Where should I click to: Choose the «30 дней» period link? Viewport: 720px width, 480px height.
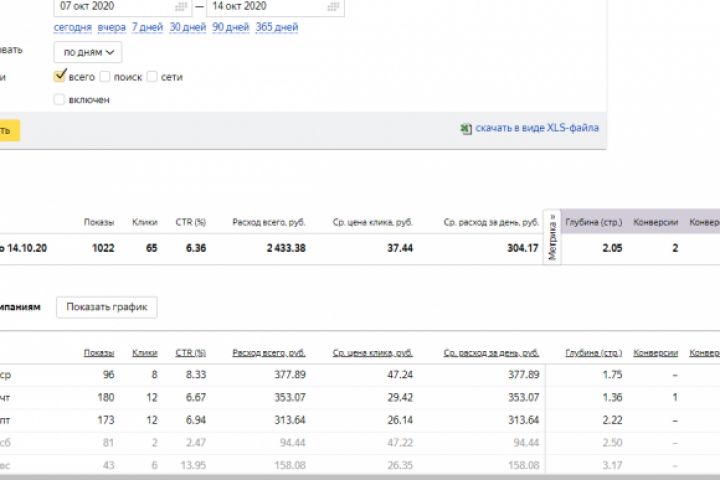[188, 27]
